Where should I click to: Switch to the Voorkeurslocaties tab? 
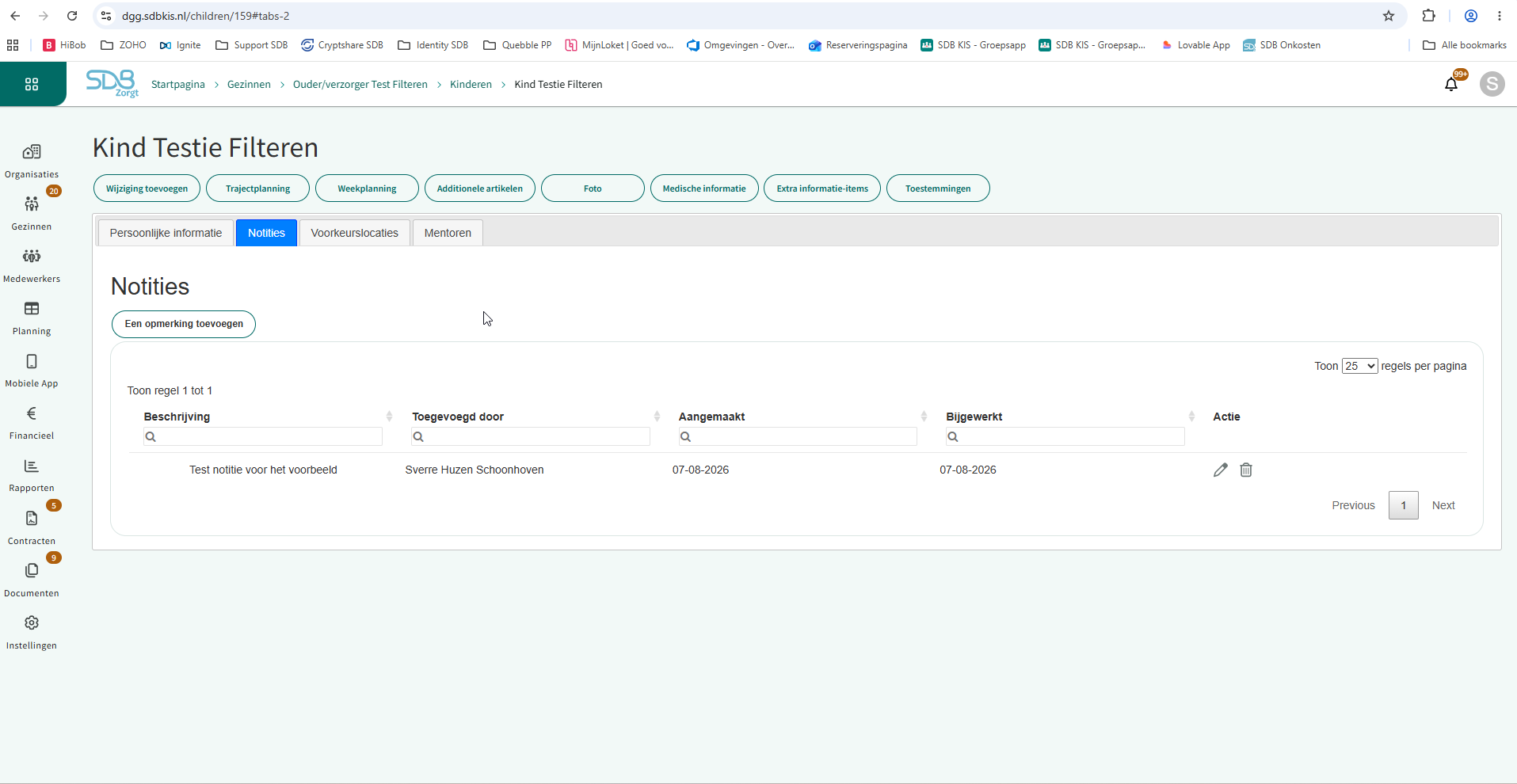tap(355, 233)
